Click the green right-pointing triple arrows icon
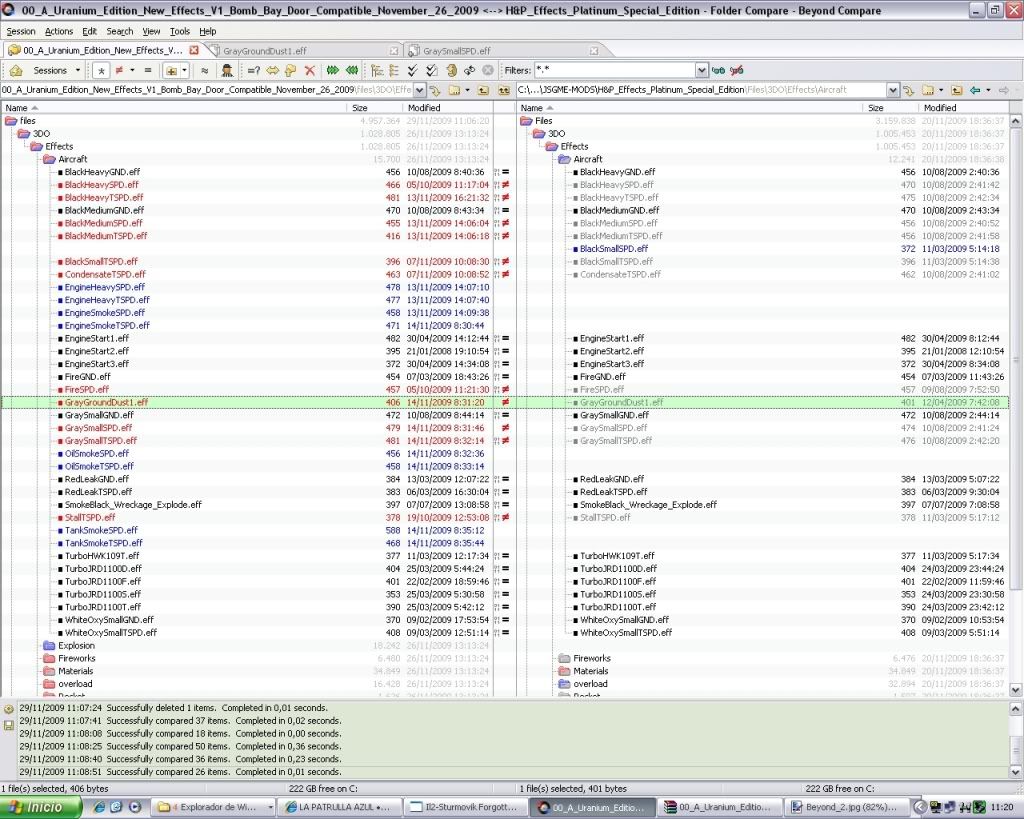The height and width of the screenshot is (819, 1024). click(x=333, y=71)
